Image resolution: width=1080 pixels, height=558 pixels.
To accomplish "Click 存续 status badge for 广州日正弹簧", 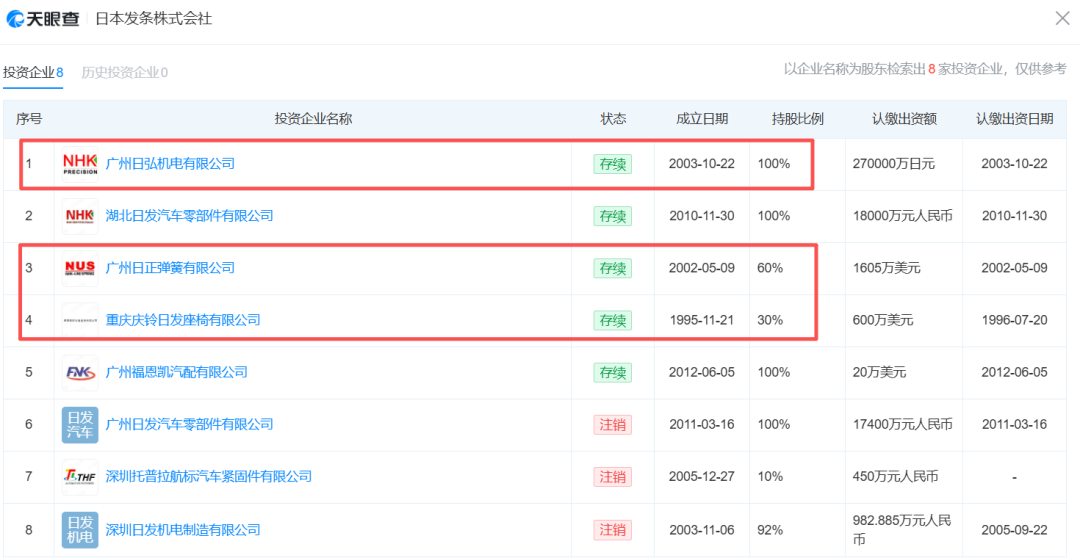I will [x=613, y=268].
